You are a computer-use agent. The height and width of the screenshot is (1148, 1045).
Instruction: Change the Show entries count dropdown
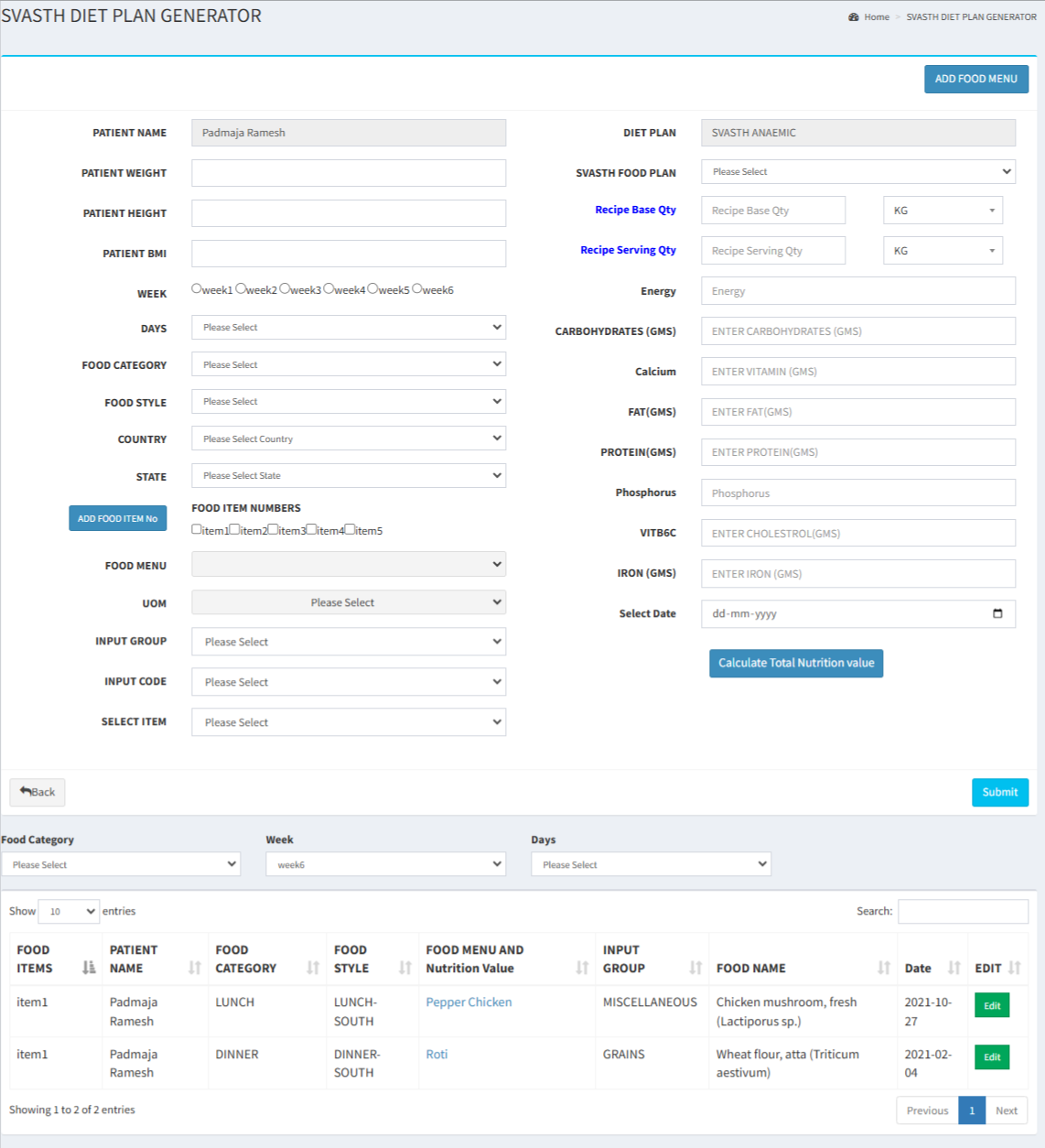click(x=69, y=911)
